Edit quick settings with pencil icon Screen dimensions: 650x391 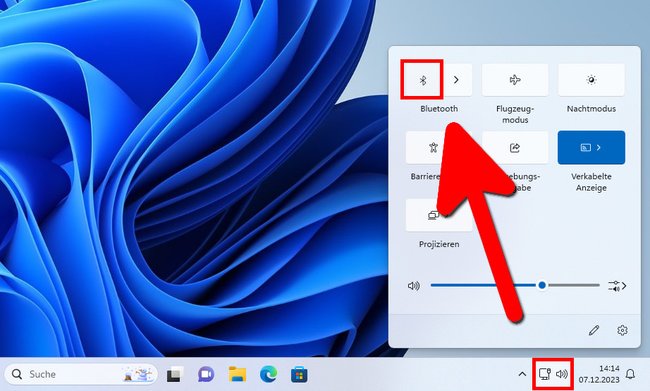594,330
